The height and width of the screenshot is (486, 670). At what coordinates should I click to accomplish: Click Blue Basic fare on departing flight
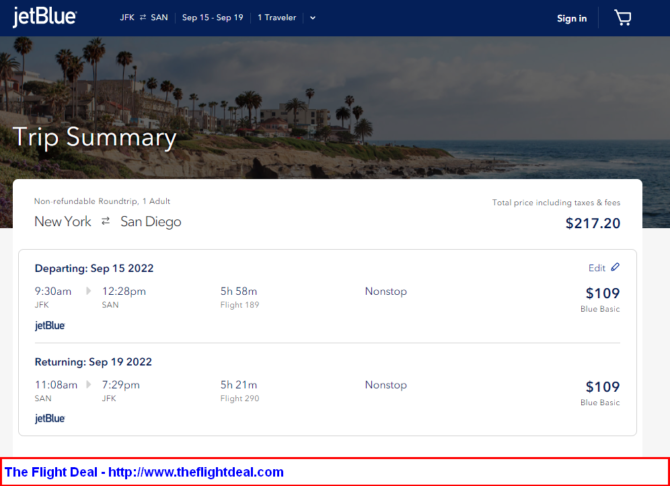point(600,309)
